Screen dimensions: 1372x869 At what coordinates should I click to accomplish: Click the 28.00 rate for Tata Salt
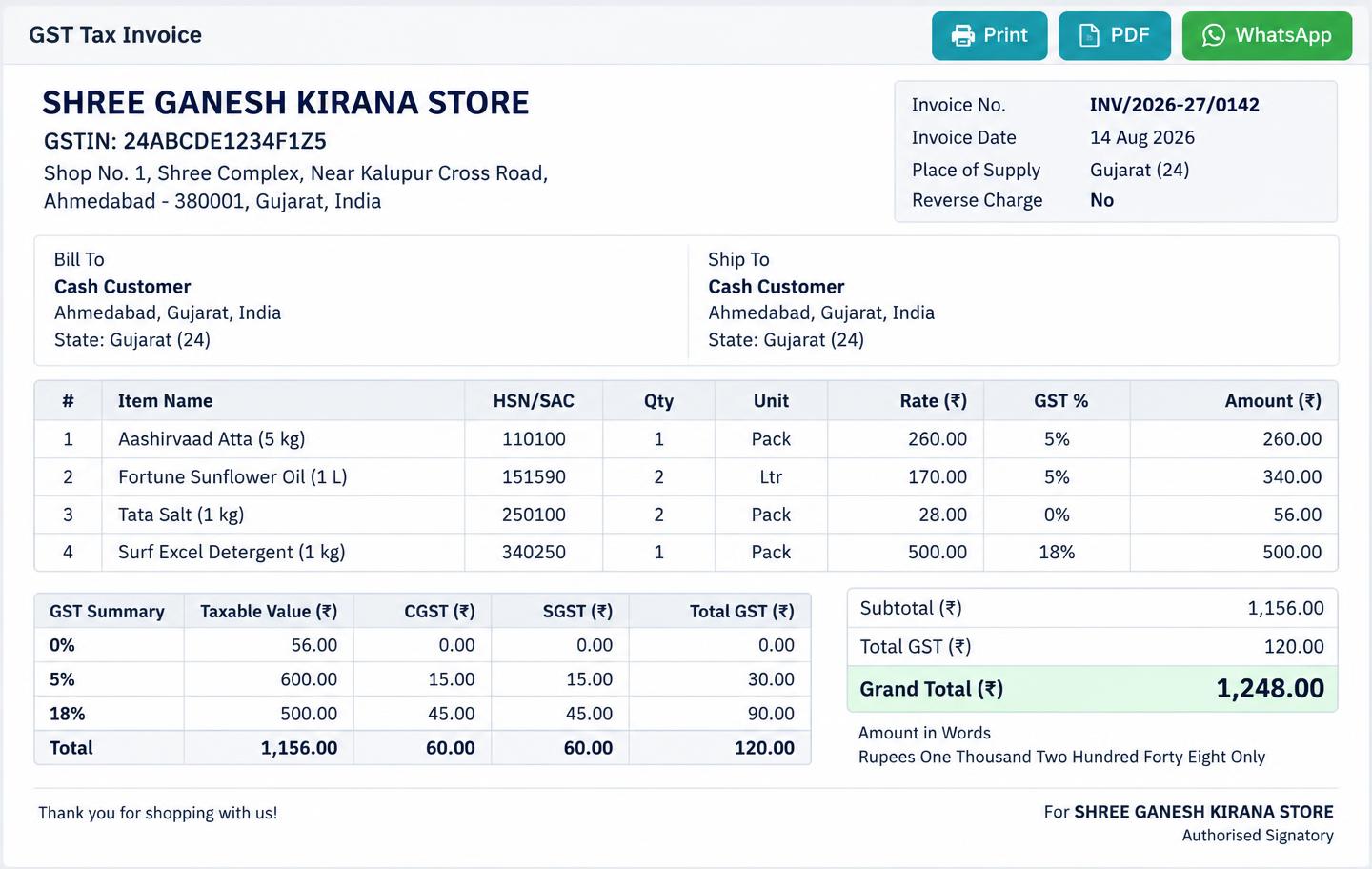tap(942, 515)
